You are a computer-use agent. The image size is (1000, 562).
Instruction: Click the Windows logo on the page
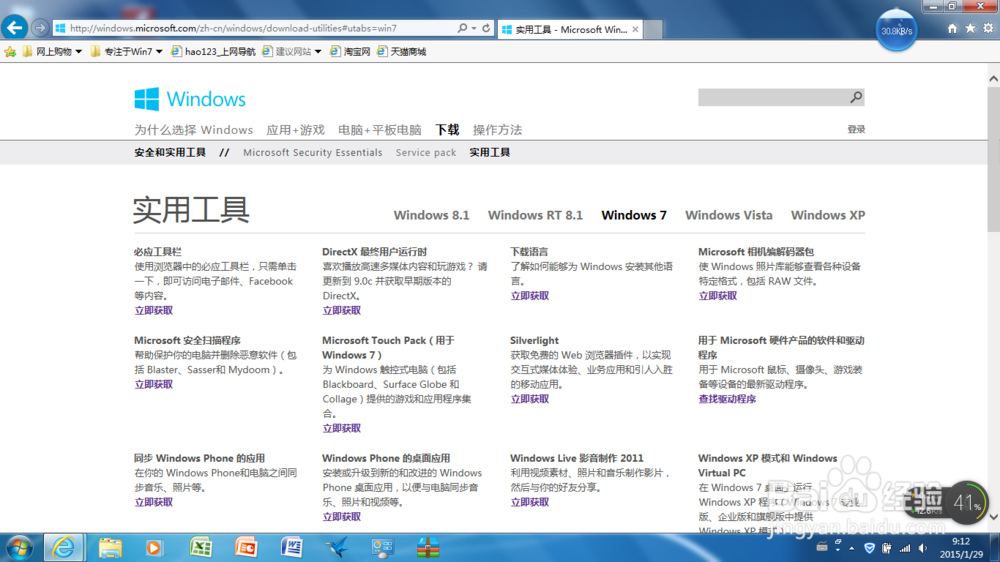pos(189,99)
